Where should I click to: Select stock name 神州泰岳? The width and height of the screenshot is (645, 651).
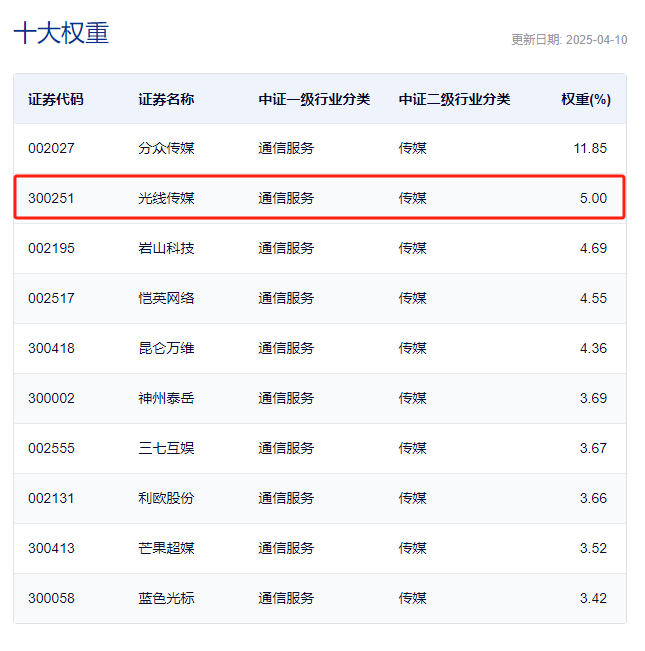click(x=166, y=398)
